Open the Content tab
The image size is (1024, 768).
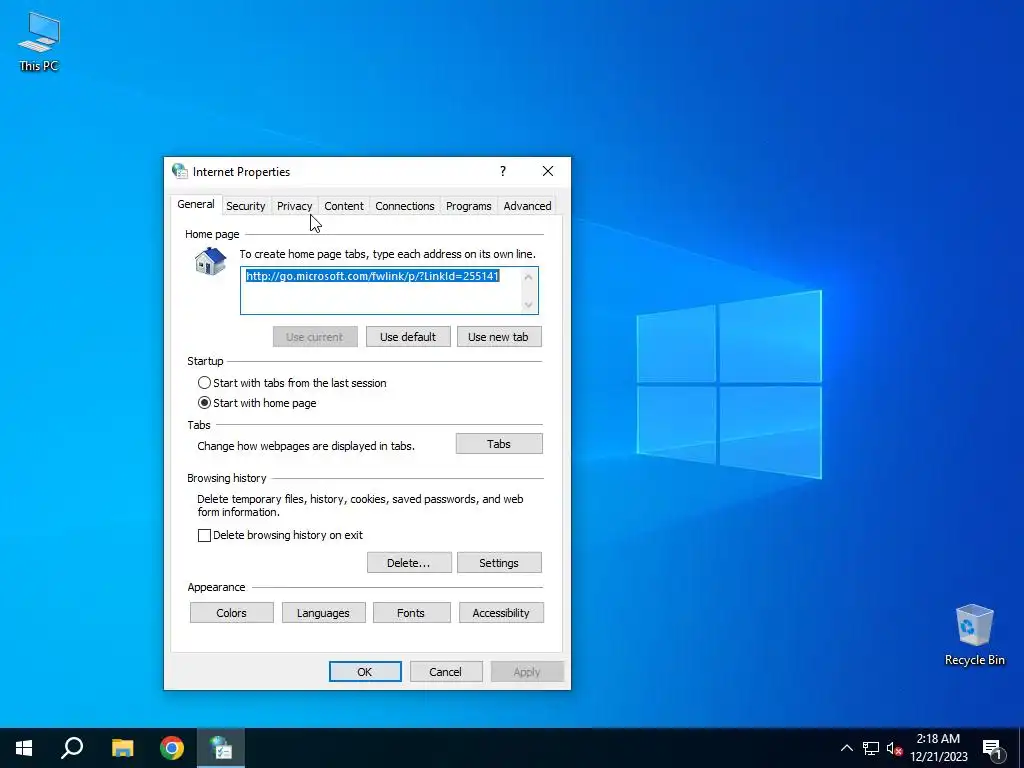(344, 206)
